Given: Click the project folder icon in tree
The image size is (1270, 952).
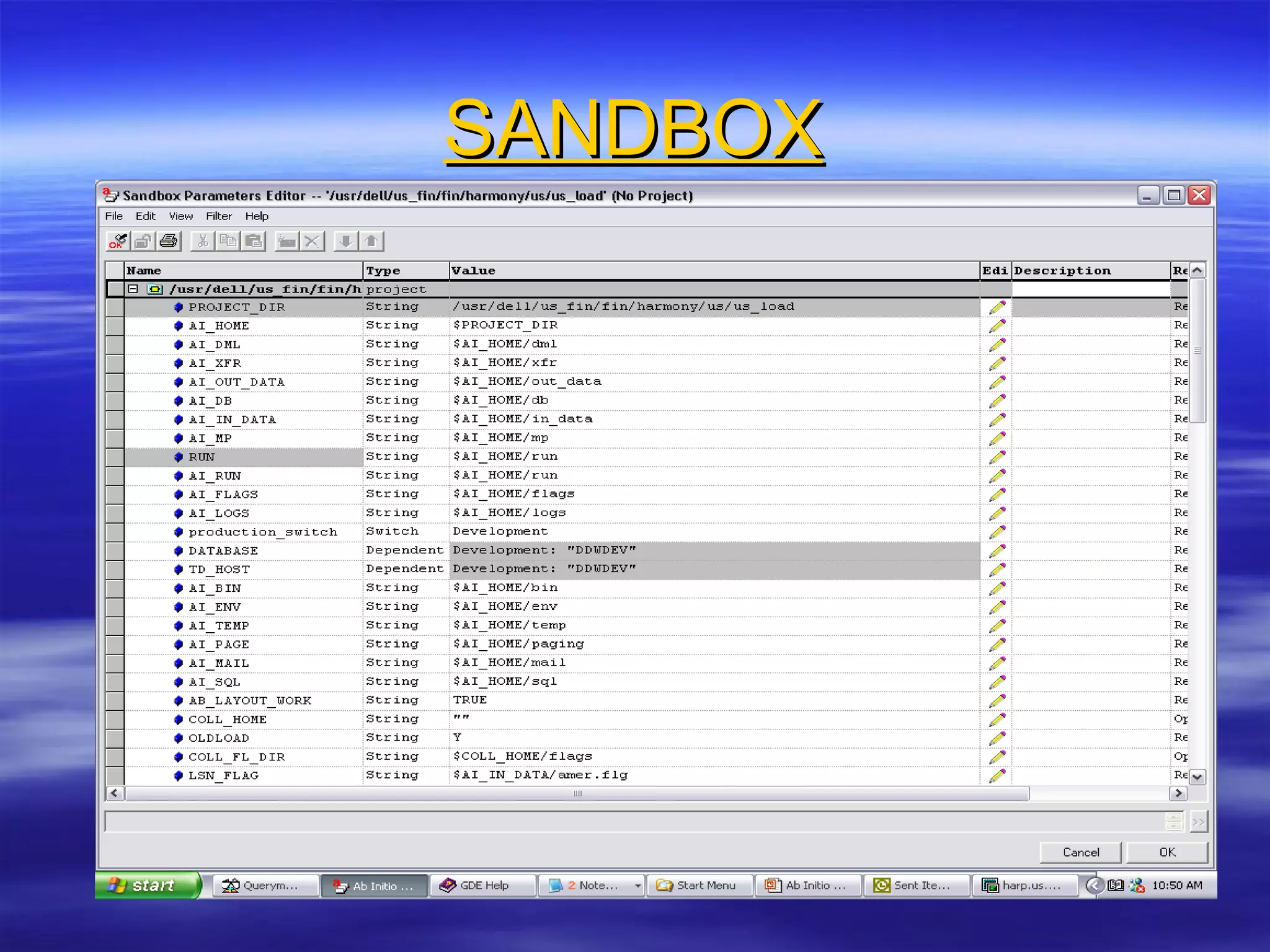Looking at the screenshot, I should pyautogui.click(x=154, y=289).
